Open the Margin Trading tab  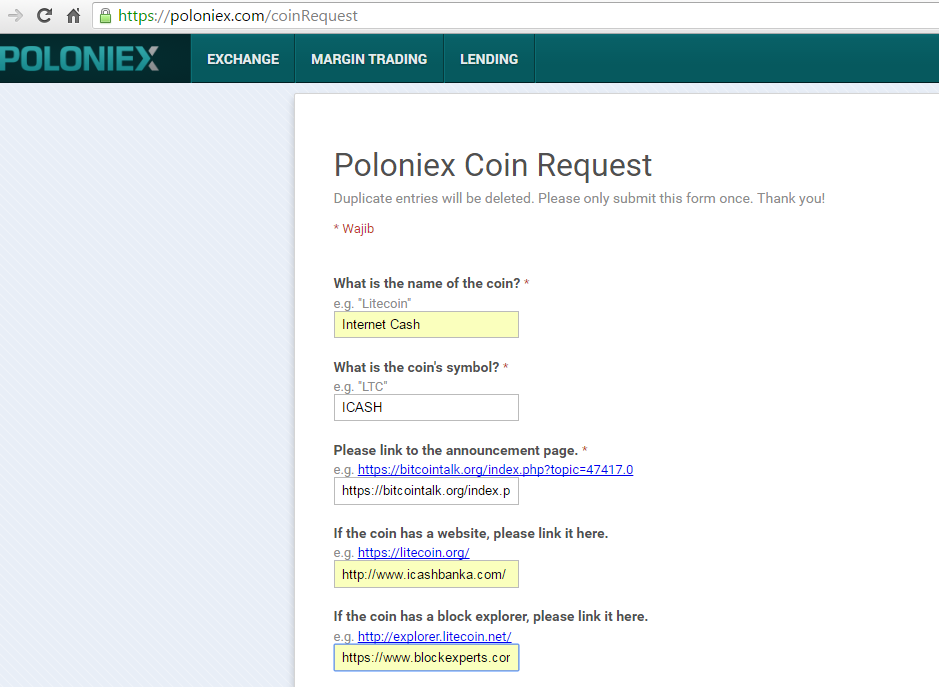[369, 59]
